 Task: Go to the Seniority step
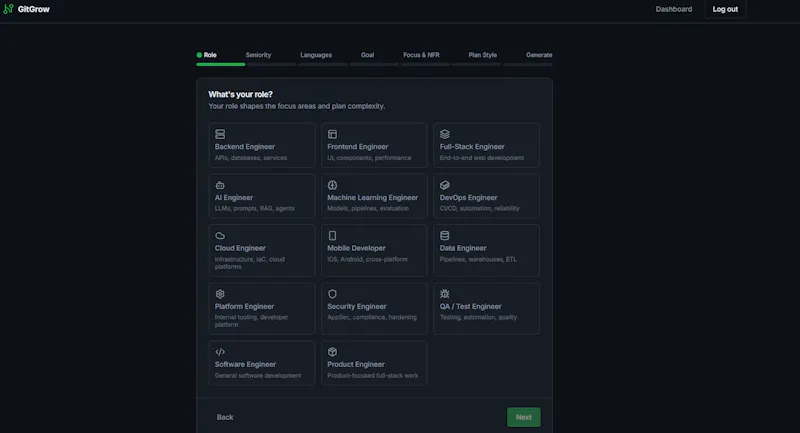(258, 55)
